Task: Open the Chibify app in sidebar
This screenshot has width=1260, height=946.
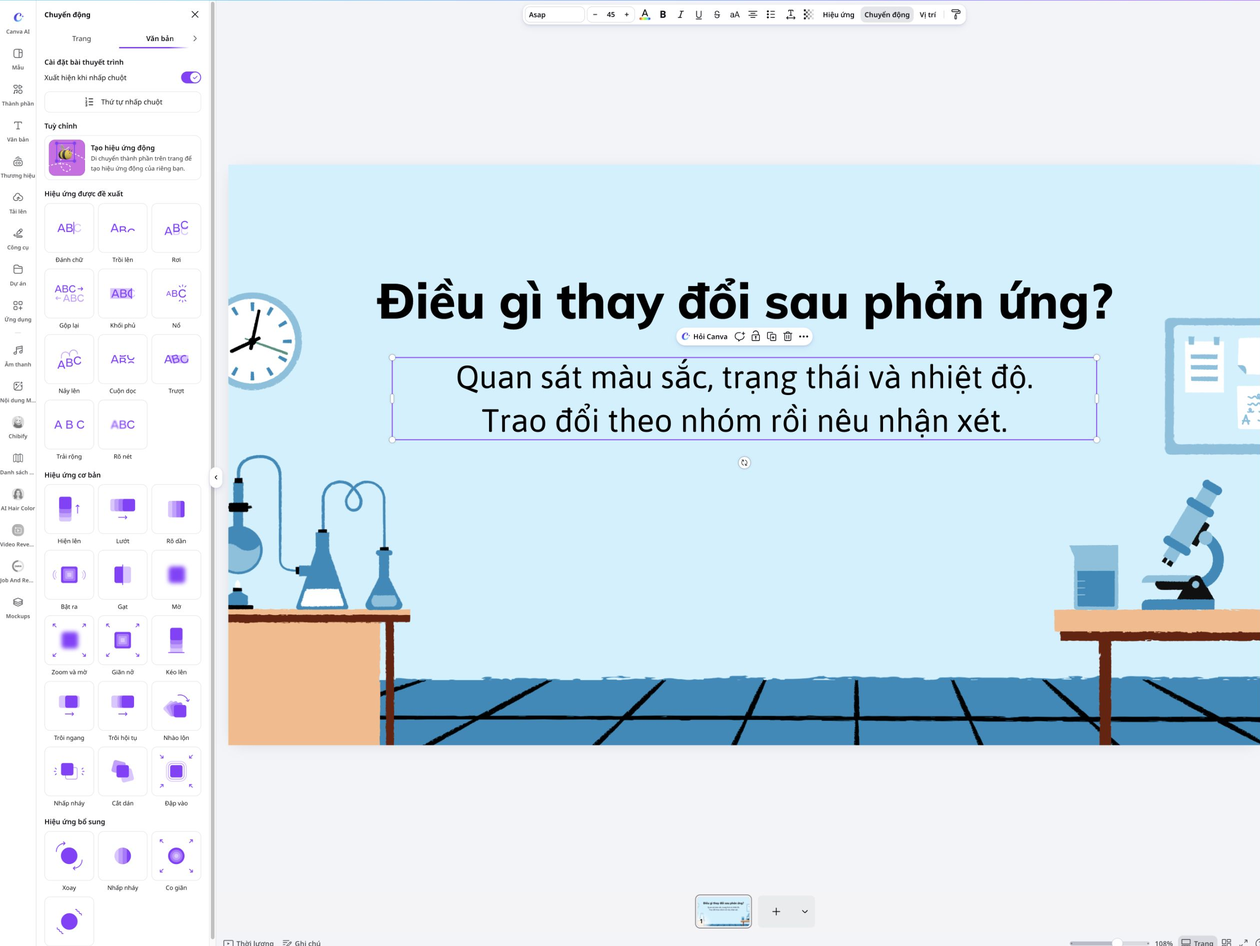Action: tap(18, 427)
